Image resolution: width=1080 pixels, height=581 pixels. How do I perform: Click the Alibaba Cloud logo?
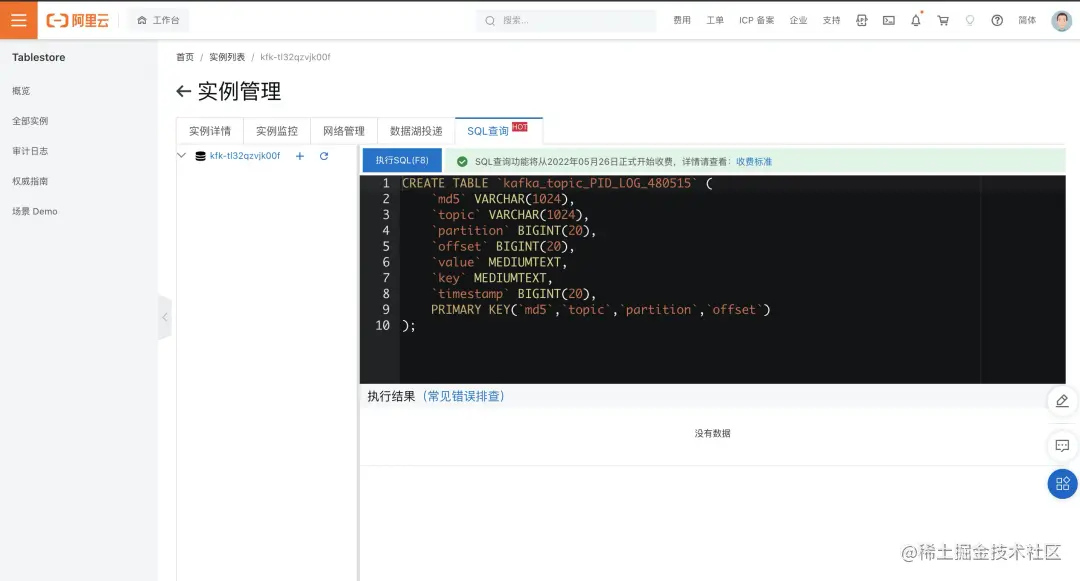pyautogui.click(x=77, y=21)
